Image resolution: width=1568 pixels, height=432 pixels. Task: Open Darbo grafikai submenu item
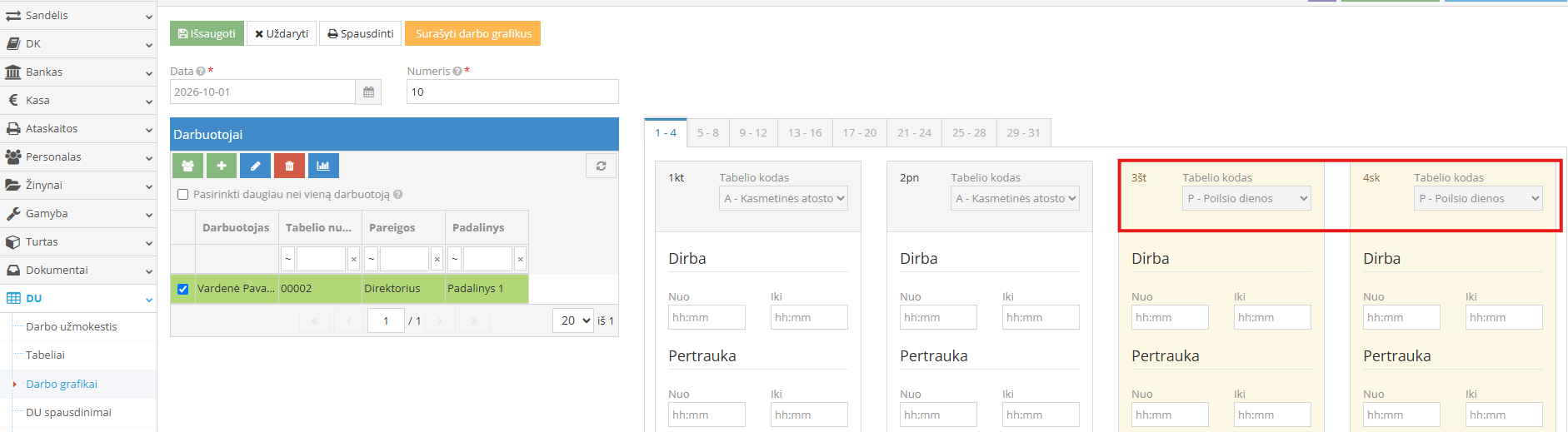click(62, 385)
